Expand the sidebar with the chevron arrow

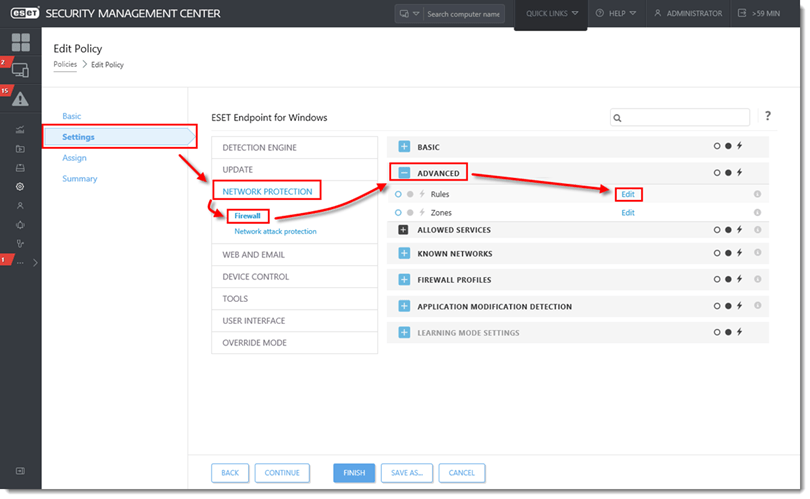tap(35, 262)
